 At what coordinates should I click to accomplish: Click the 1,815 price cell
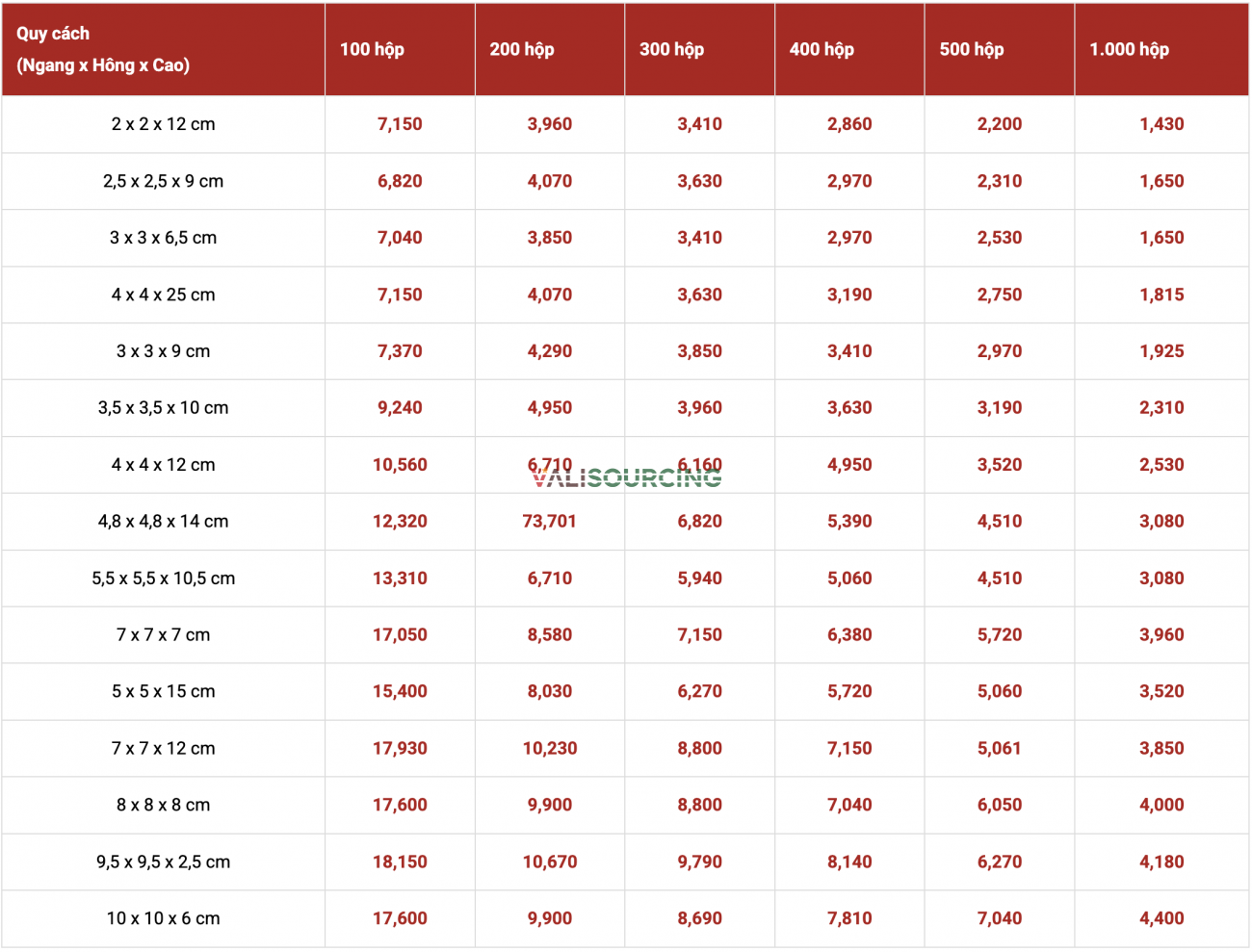coord(1161,295)
